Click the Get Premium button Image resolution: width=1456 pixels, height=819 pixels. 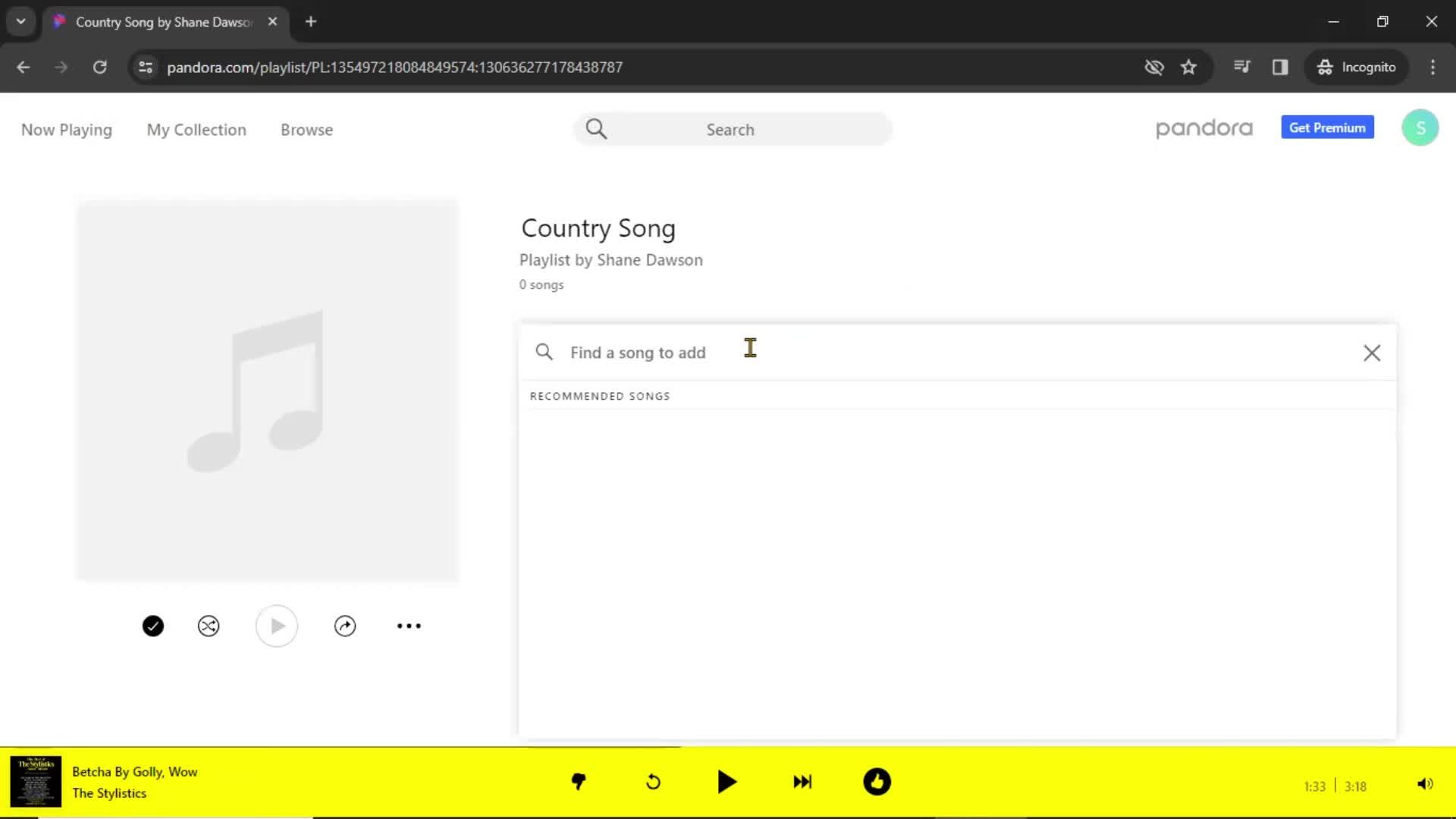pyautogui.click(x=1327, y=128)
